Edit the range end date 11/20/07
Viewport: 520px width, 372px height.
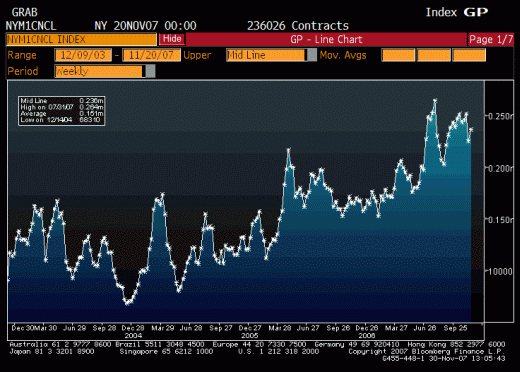pos(151,55)
